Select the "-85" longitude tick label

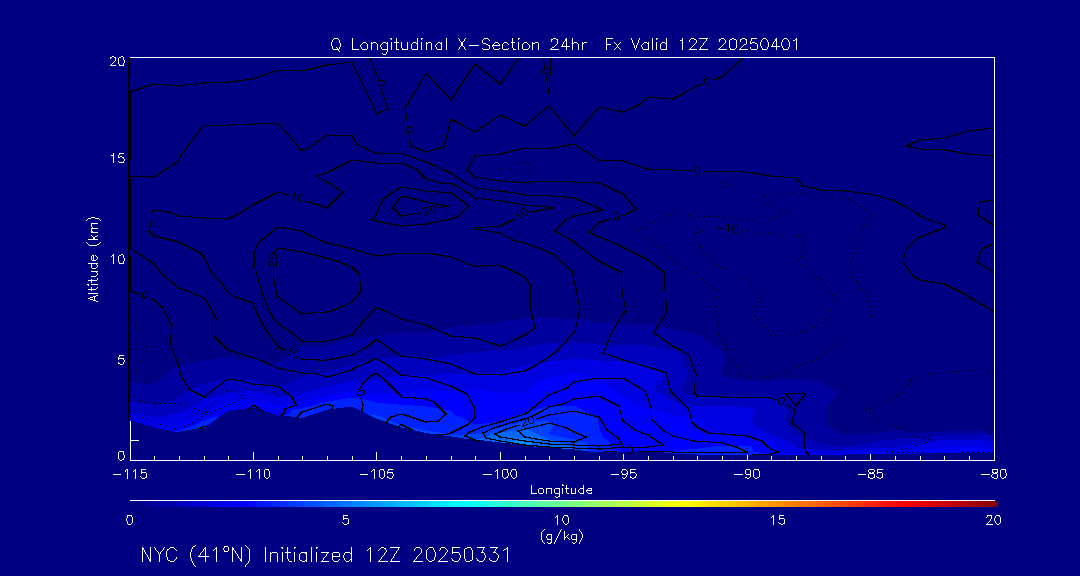(x=871, y=474)
